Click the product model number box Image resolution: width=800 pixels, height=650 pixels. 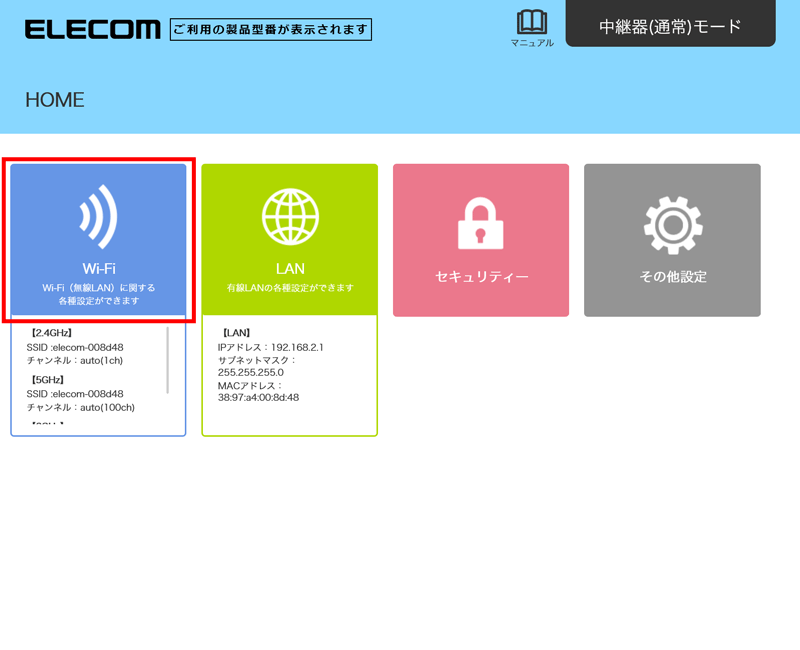pyautogui.click(x=270, y=29)
